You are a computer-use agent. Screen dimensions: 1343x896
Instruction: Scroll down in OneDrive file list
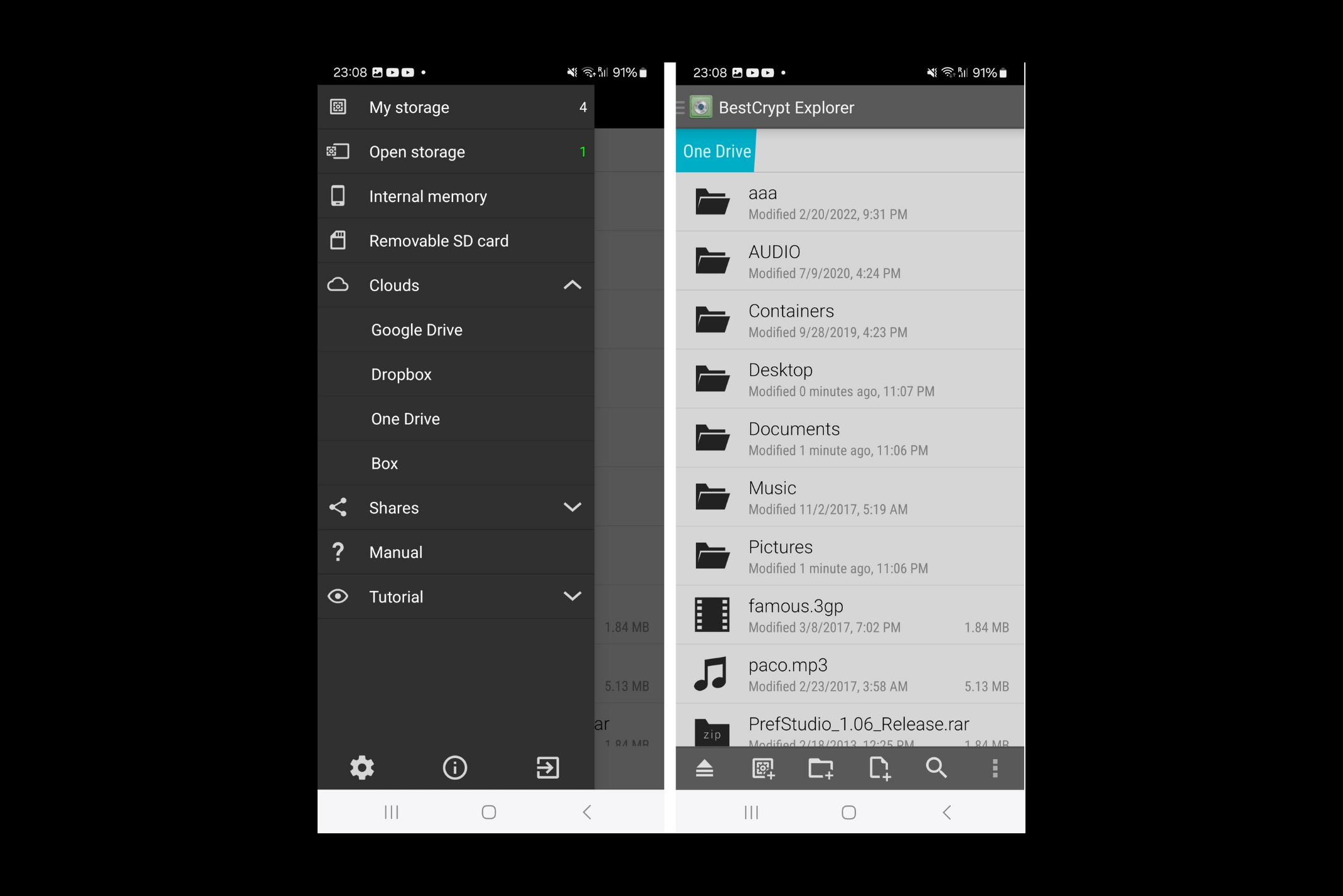click(x=849, y=450)
